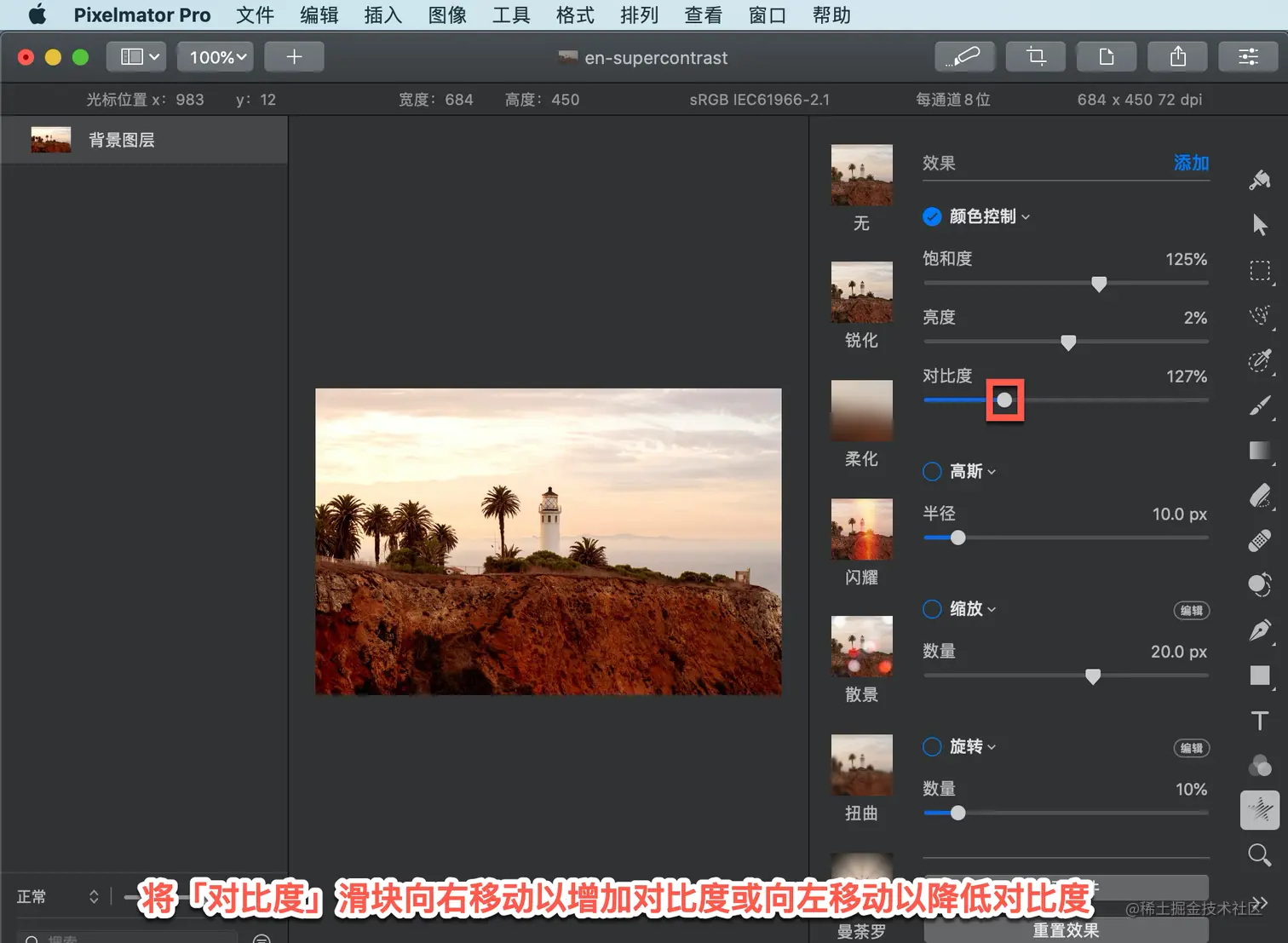The width and height of the screenshot is (1288, 943).
Task: Open the 图像 menu
Action: (x=447, y=14)
